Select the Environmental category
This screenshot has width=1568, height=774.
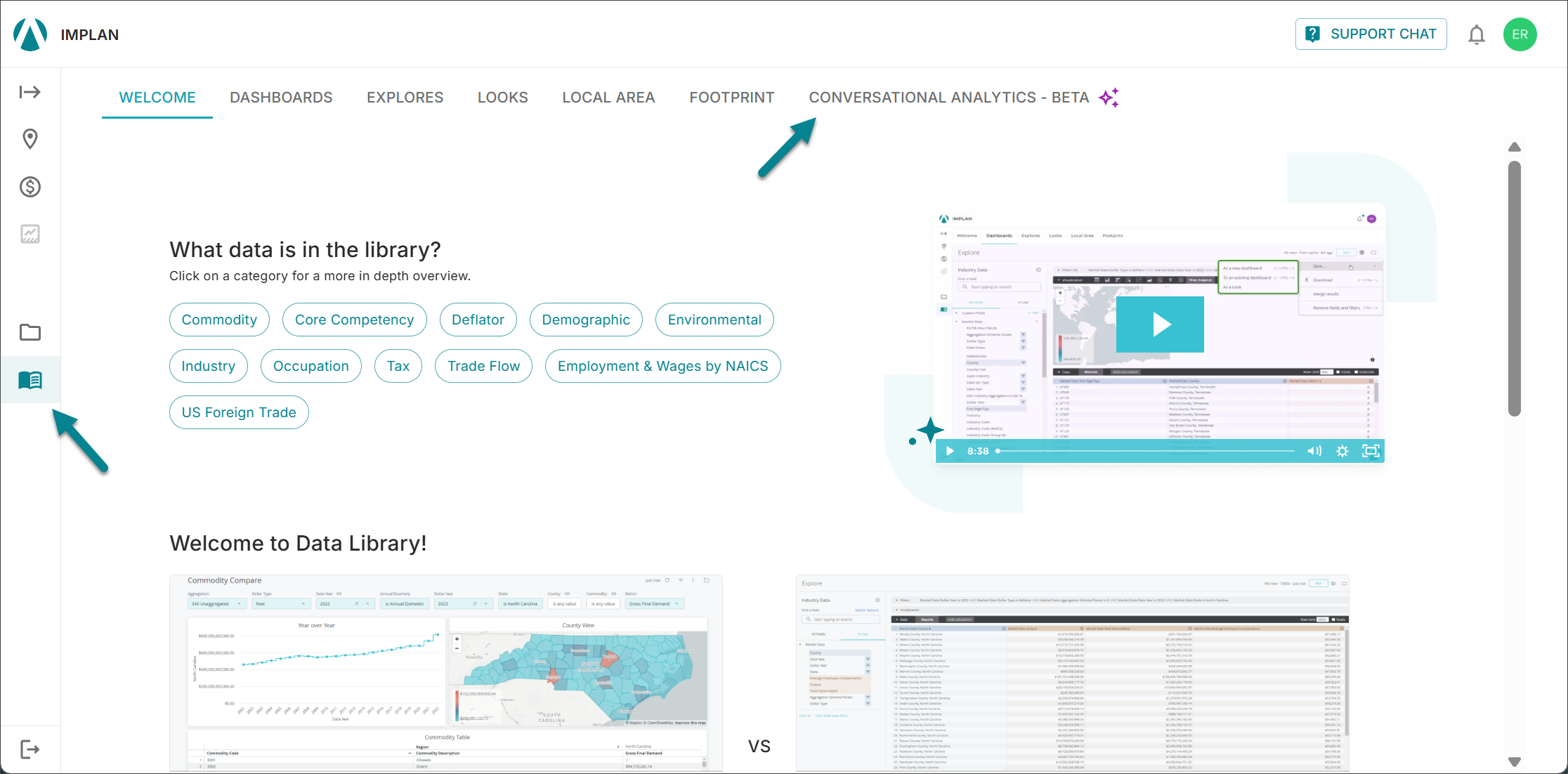pos(714,320)
